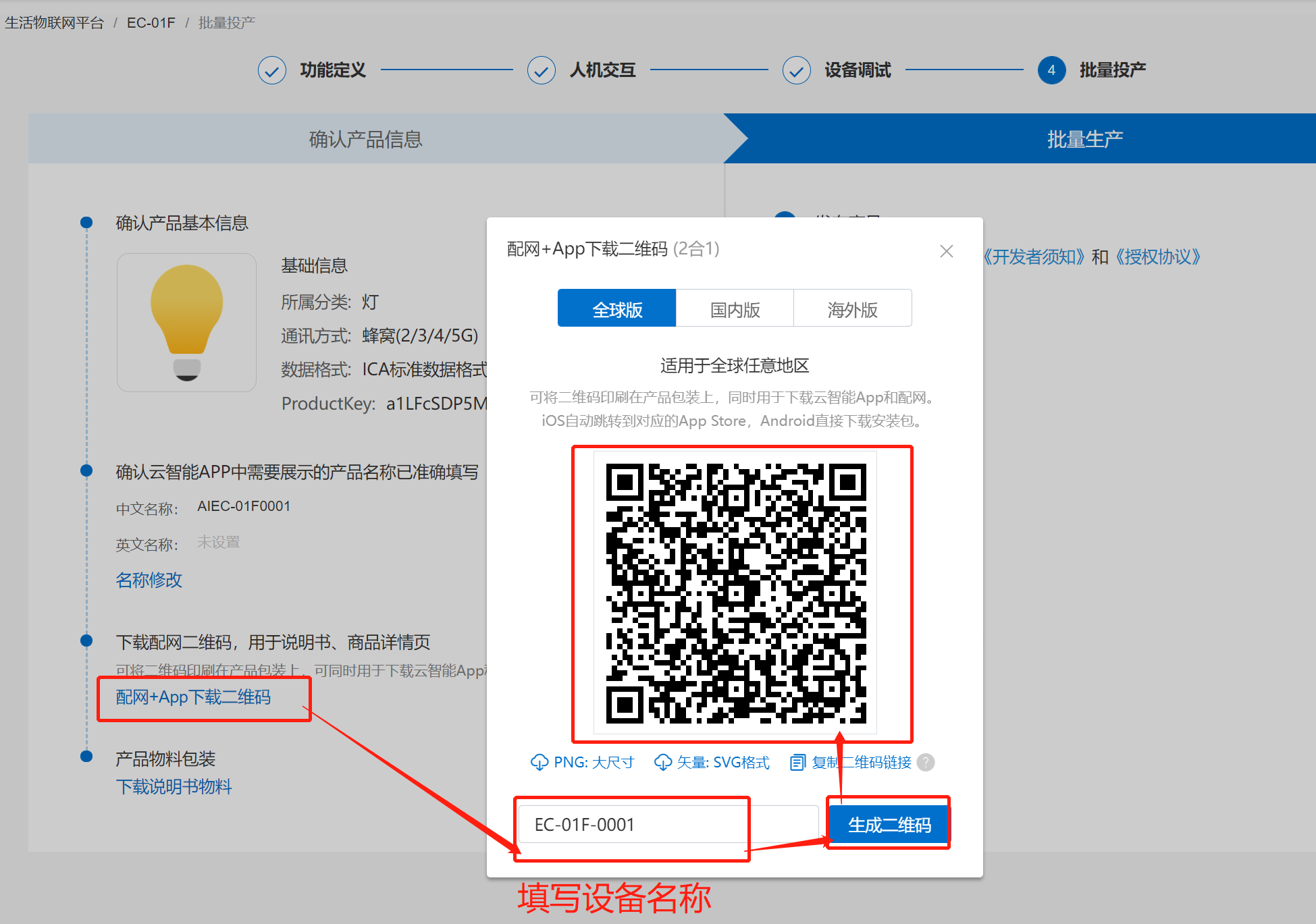
Task: Select the 海外版 version option
Action: click(x=852, y=308)
